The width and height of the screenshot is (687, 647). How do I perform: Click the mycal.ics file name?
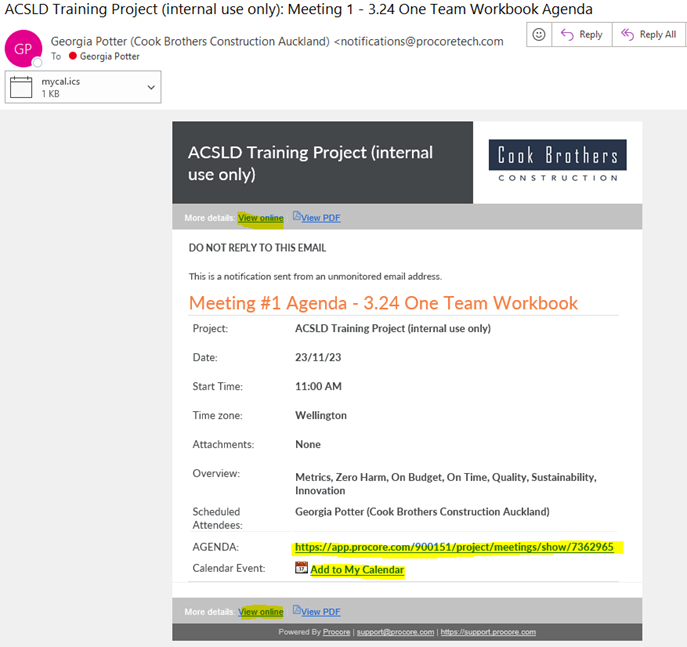[60, 81]
